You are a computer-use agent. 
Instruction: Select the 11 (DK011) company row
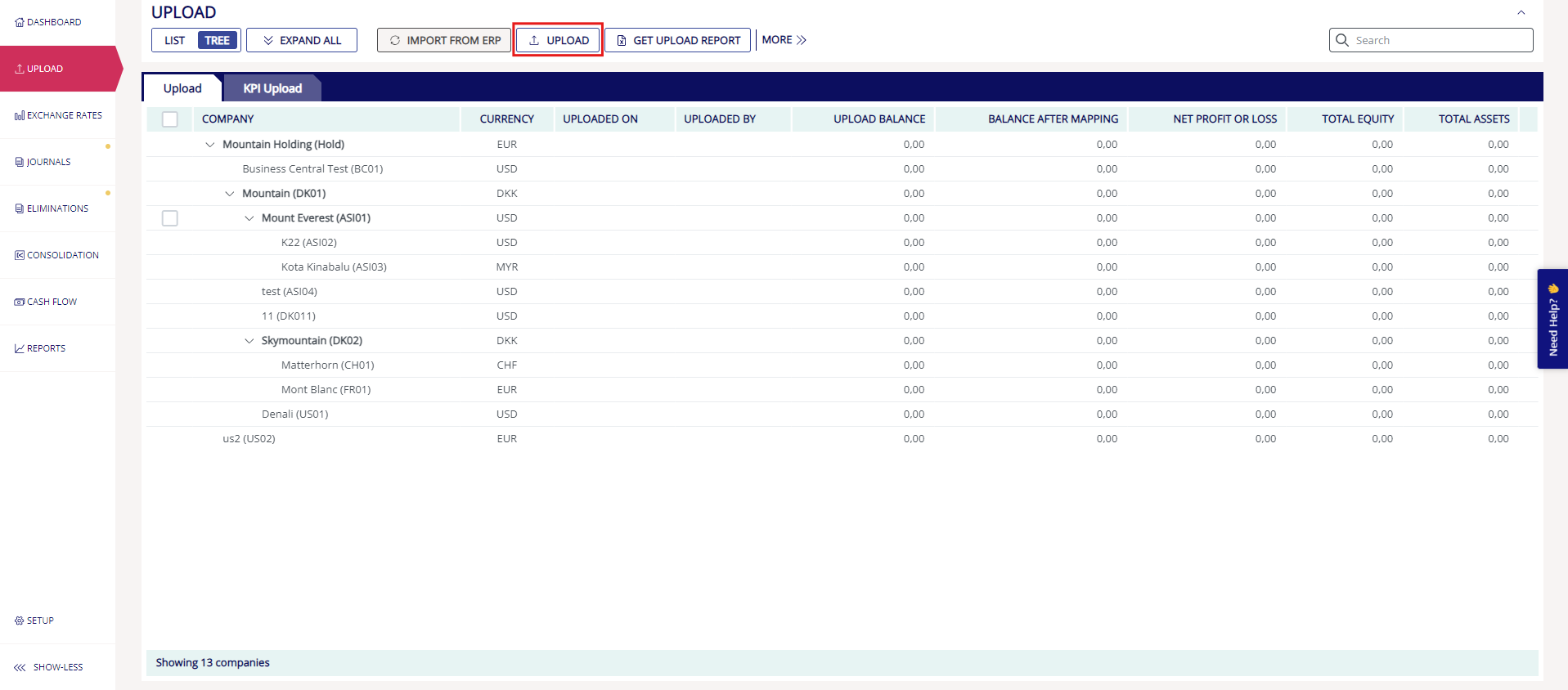(842, 316)
